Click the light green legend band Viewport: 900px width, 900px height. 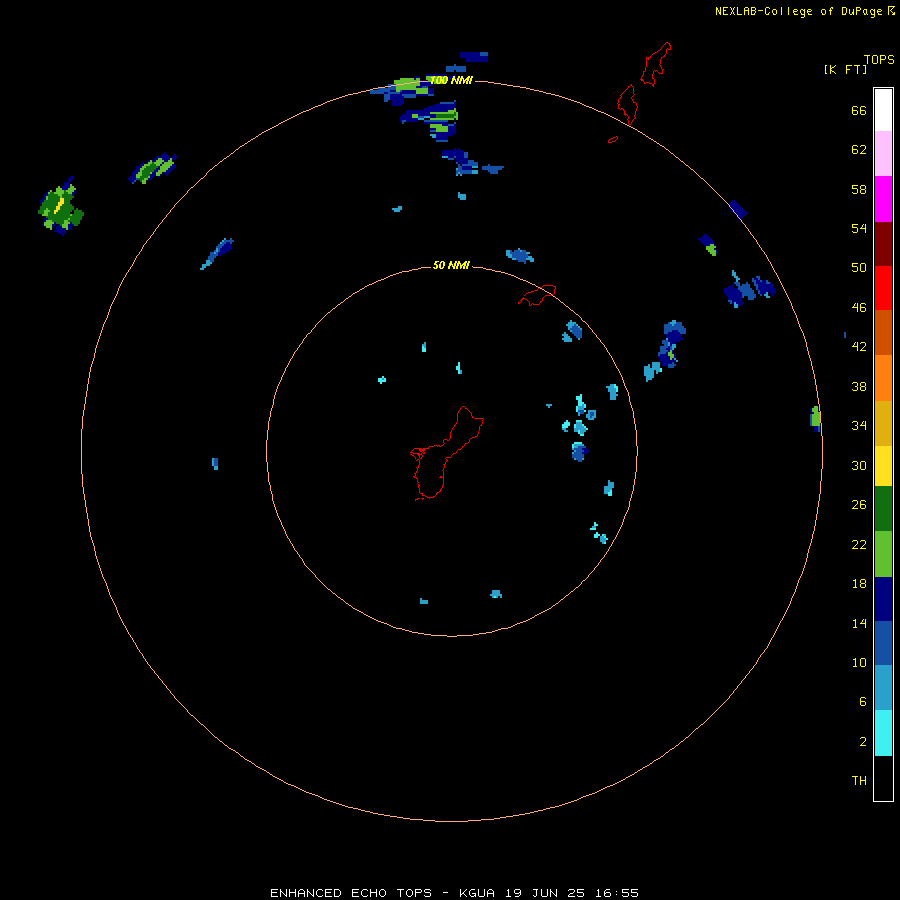tap(883, 554)
